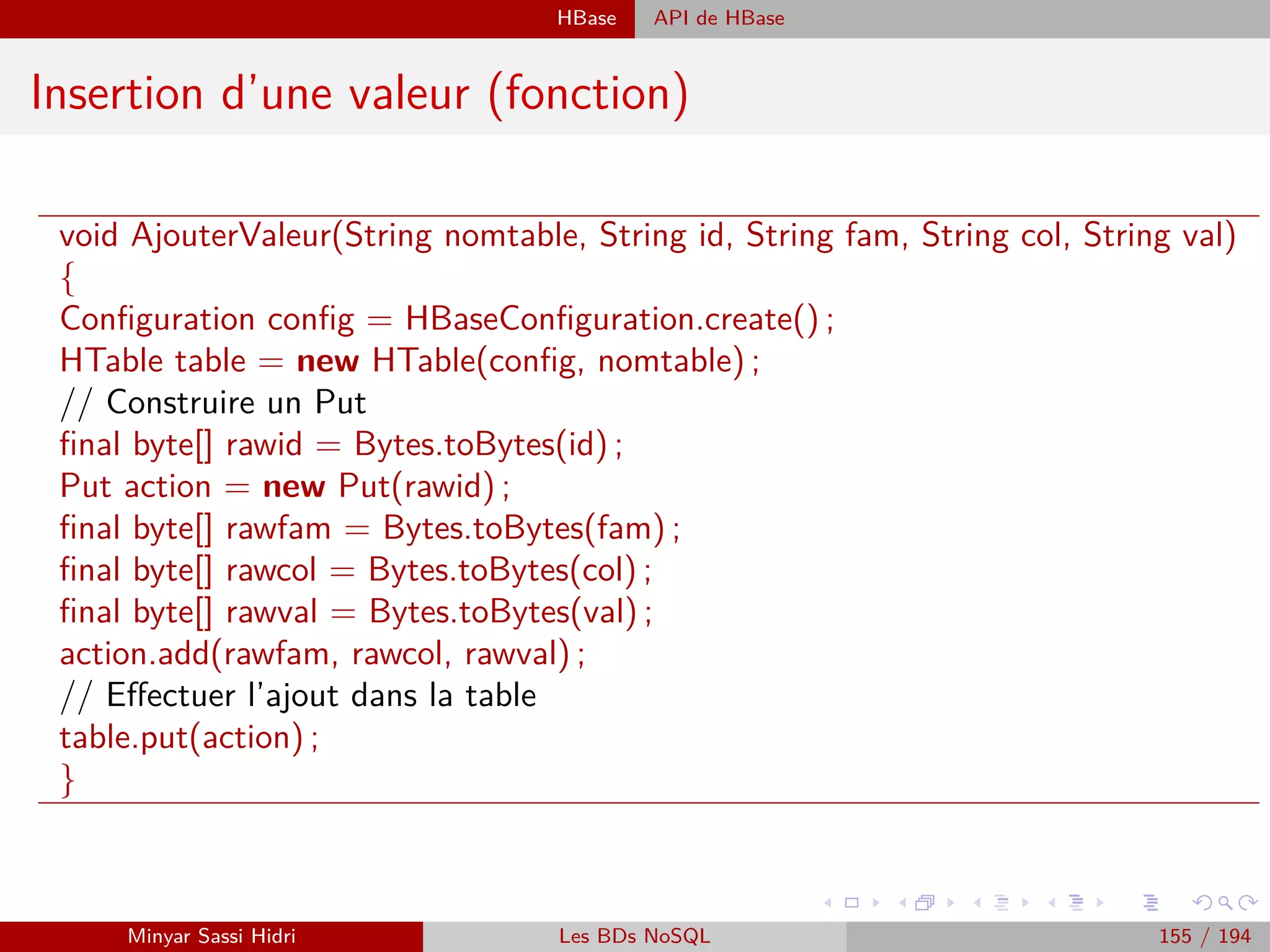
Task: Click the rawid = Bytes.toBytes(id) line
Action: point(341,444)
